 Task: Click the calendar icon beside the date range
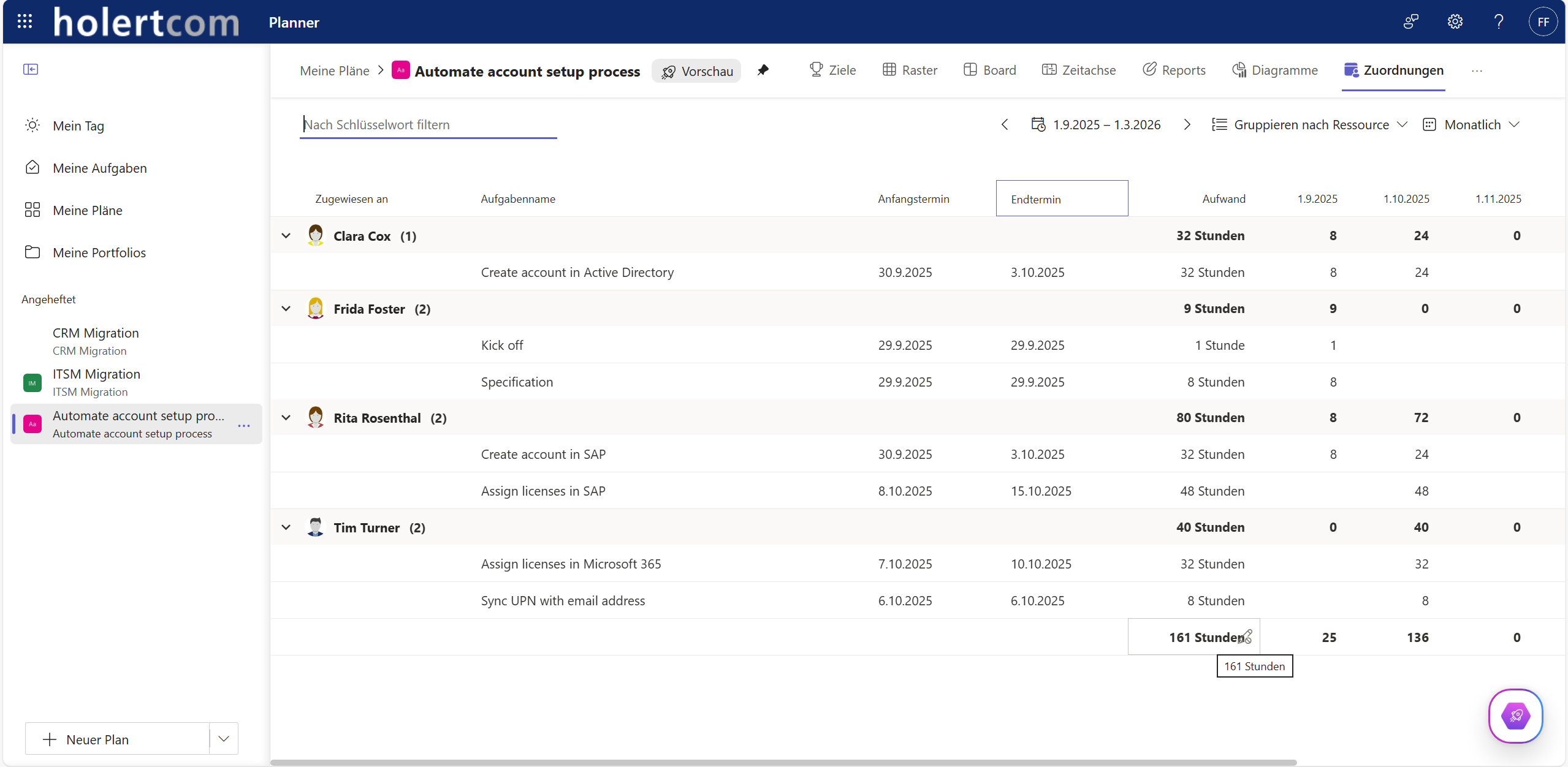click(x=1038, y=124)
